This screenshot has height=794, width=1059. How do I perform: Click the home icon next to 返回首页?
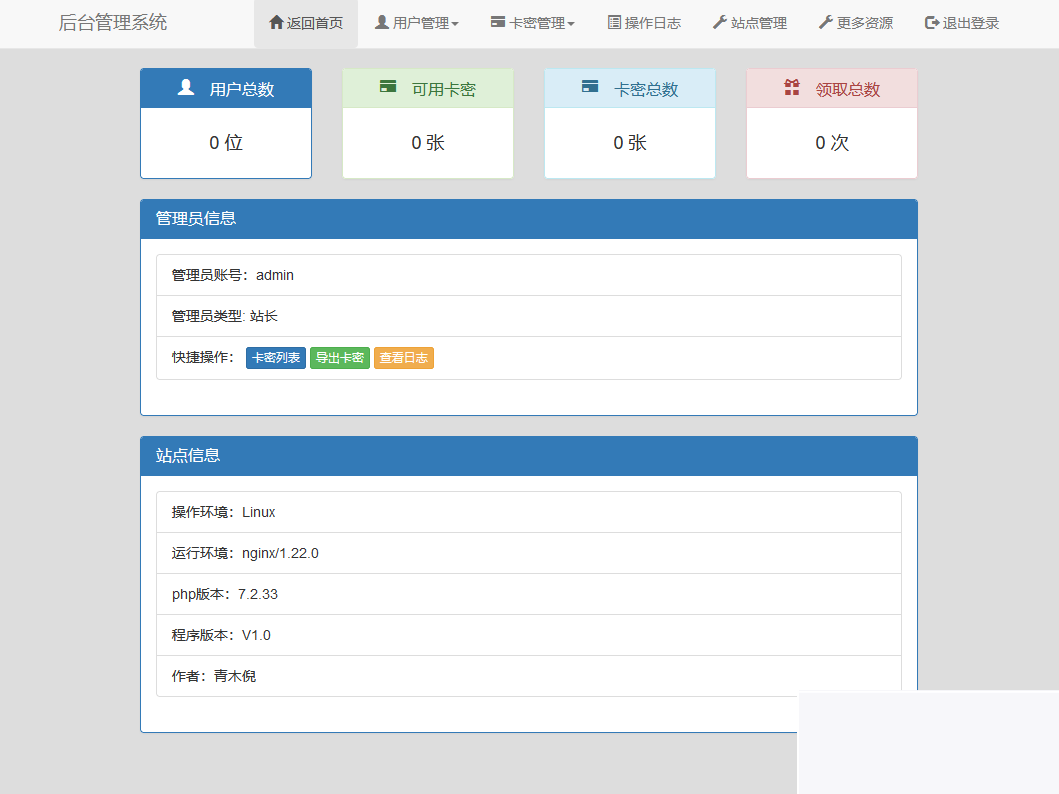pos(277,23)
